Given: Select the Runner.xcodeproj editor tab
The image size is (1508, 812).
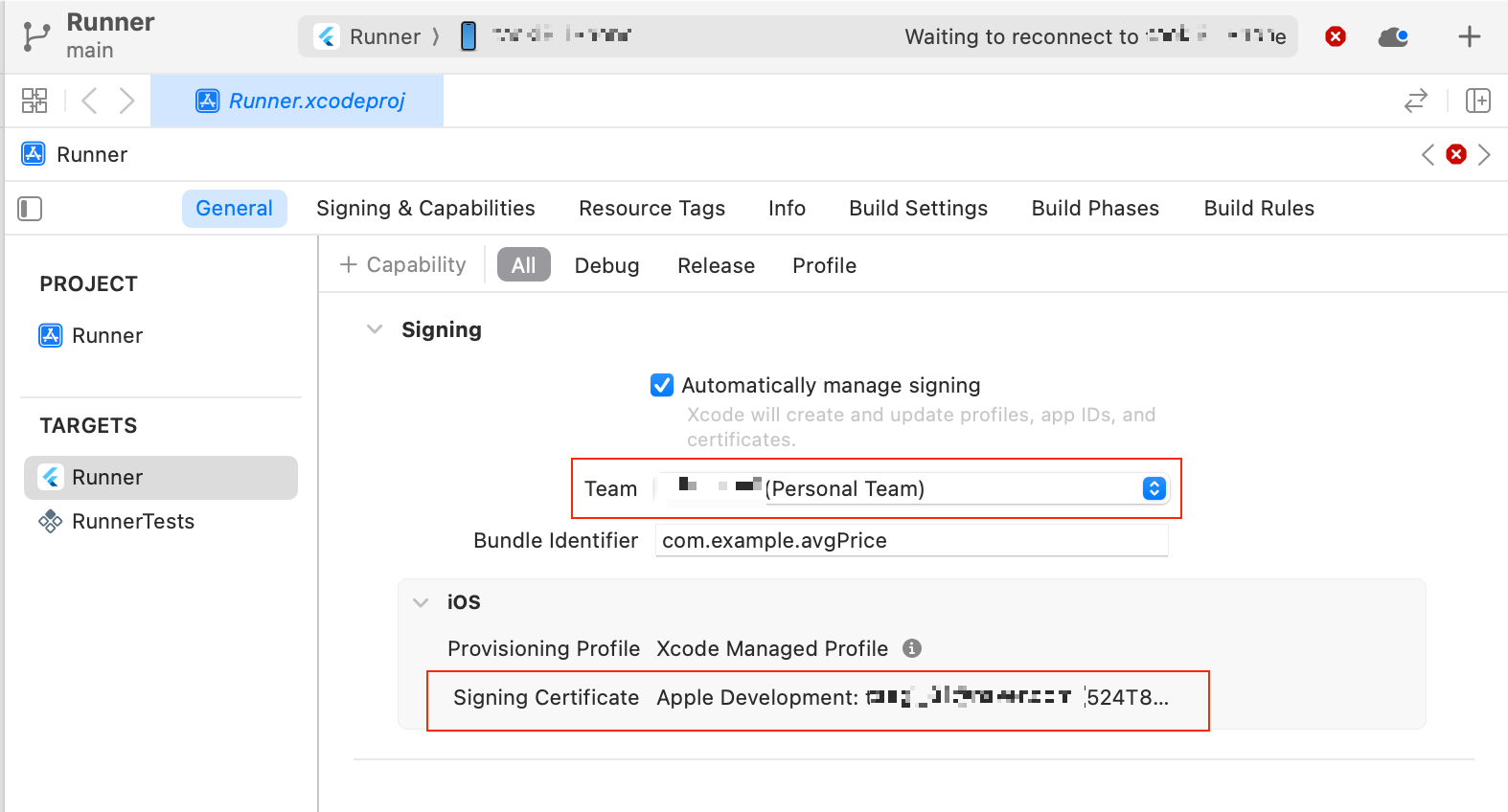Looking at the screenshot, I should pyautogui.click(x=297, y=101).
